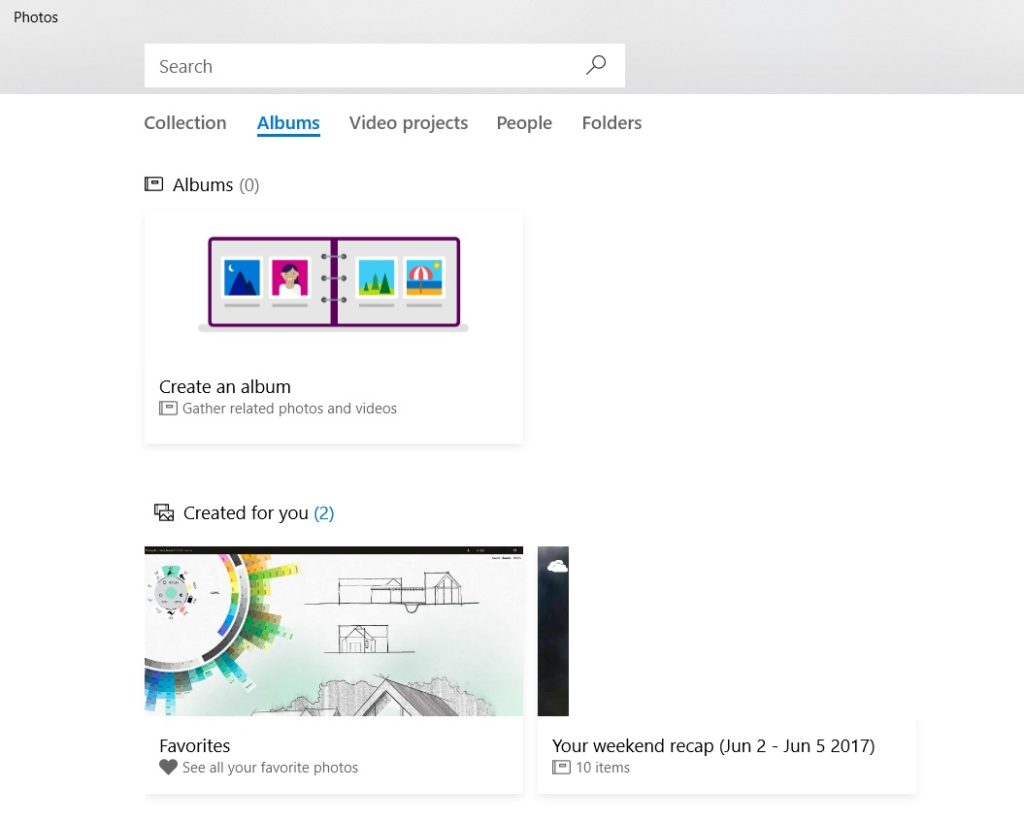1024x822 pixels.
Task: Click the Created for you icon
Action: point(164,512)
